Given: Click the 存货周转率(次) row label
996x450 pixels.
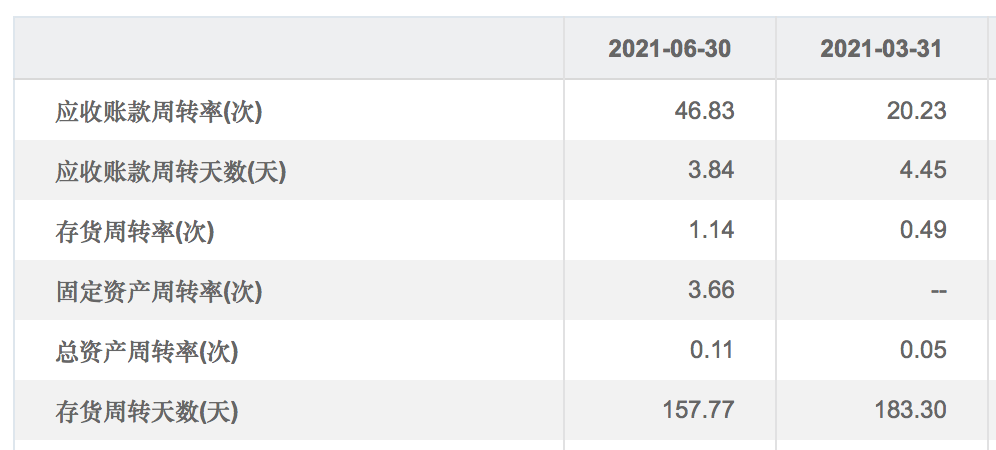Looking at the screenshot, I should 135,231.
